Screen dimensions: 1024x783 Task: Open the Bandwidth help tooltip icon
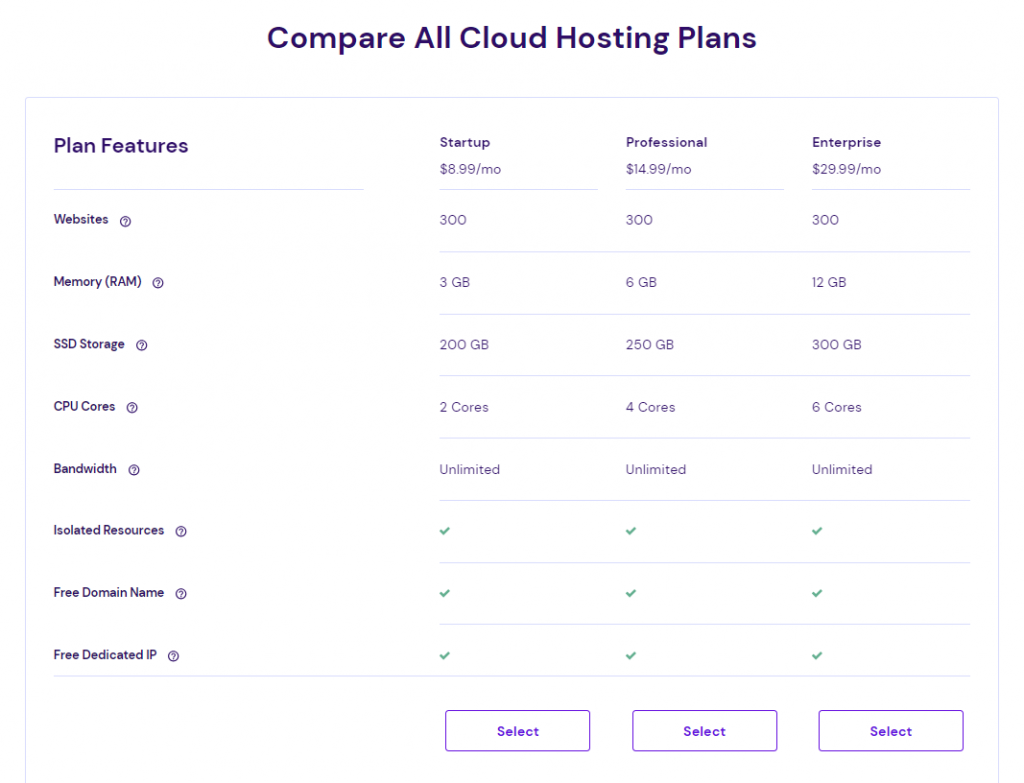pos(134,469)
